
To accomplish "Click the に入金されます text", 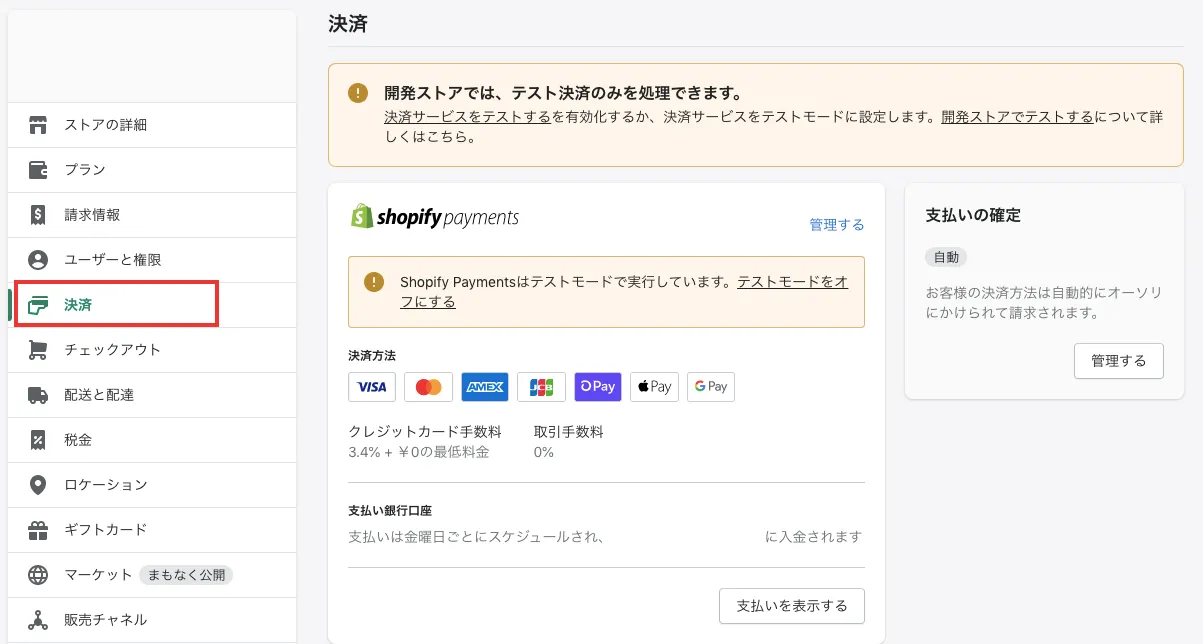I will click(x=814, y=537).
